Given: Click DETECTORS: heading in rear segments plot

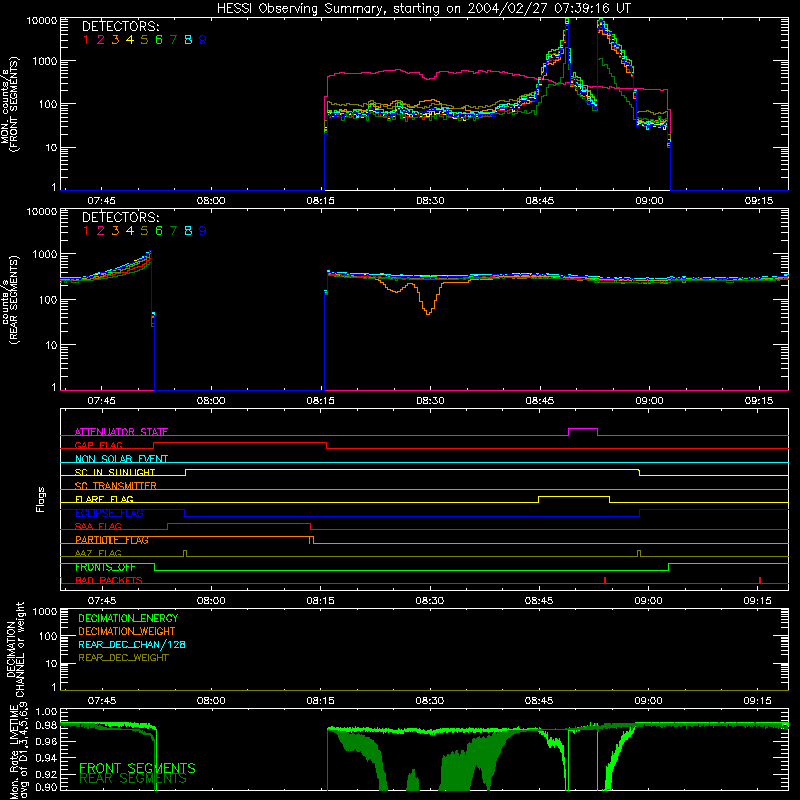Looking at the screenshot, I should click(x=121, y=217).
